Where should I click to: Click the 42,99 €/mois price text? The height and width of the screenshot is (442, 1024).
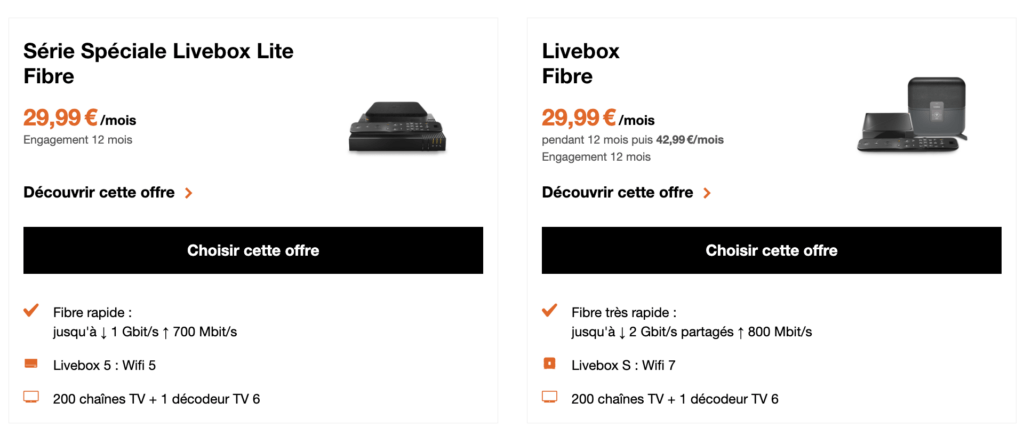(690, 140)
